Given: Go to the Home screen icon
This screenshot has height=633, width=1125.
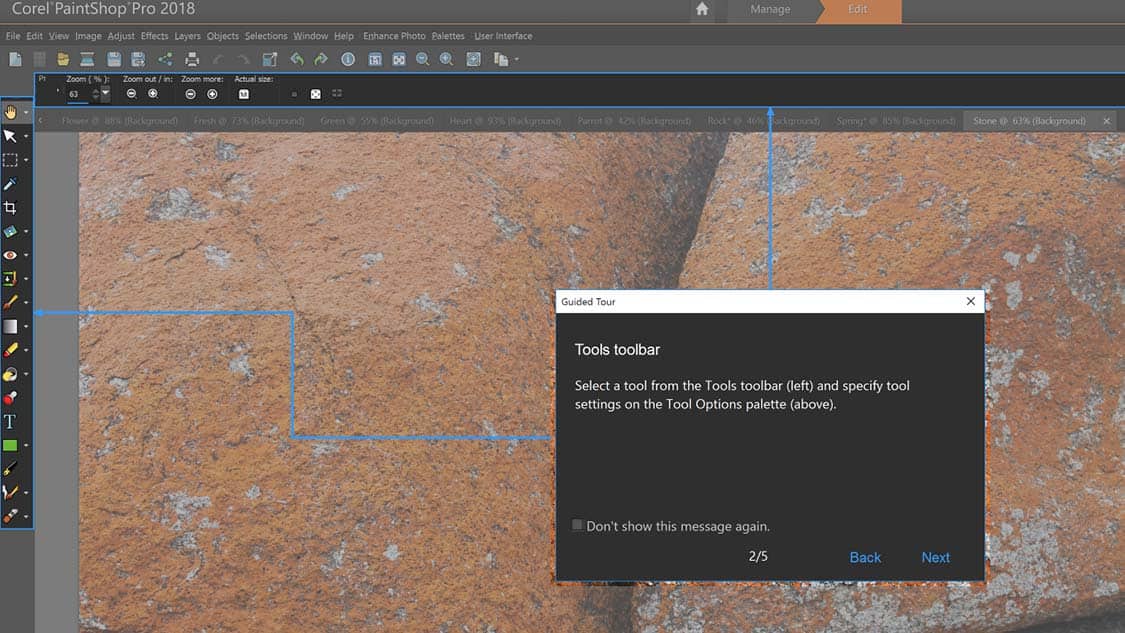Looking at the screenshot, I should (702, 10).
